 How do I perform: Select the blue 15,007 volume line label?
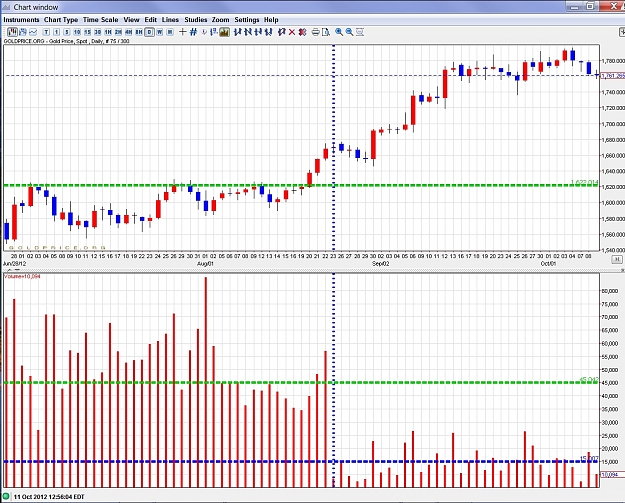589,459
